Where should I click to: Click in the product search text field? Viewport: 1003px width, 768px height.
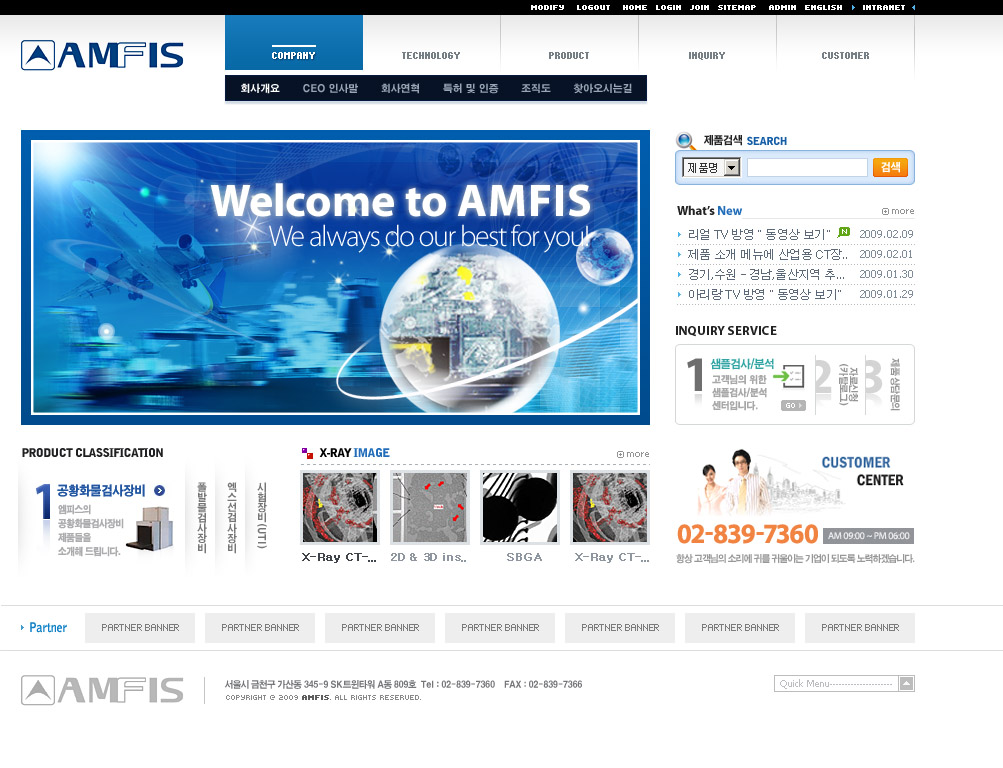[806, 168]
